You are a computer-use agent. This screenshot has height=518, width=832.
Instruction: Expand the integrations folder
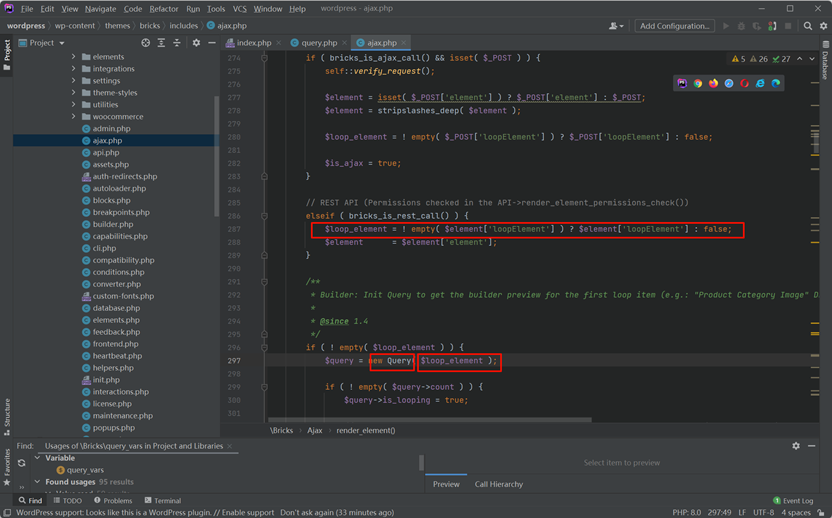coord(73,68)
